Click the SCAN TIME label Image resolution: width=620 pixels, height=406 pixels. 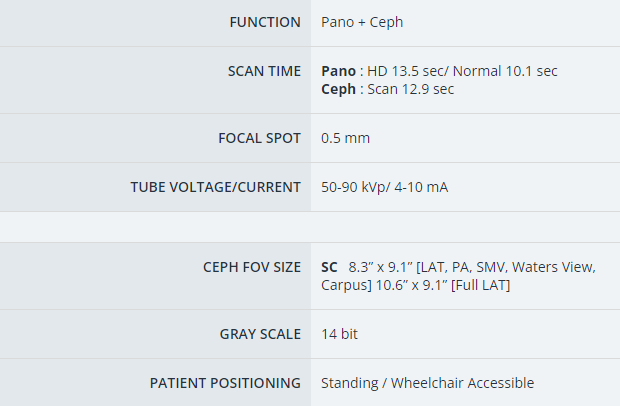264,71
